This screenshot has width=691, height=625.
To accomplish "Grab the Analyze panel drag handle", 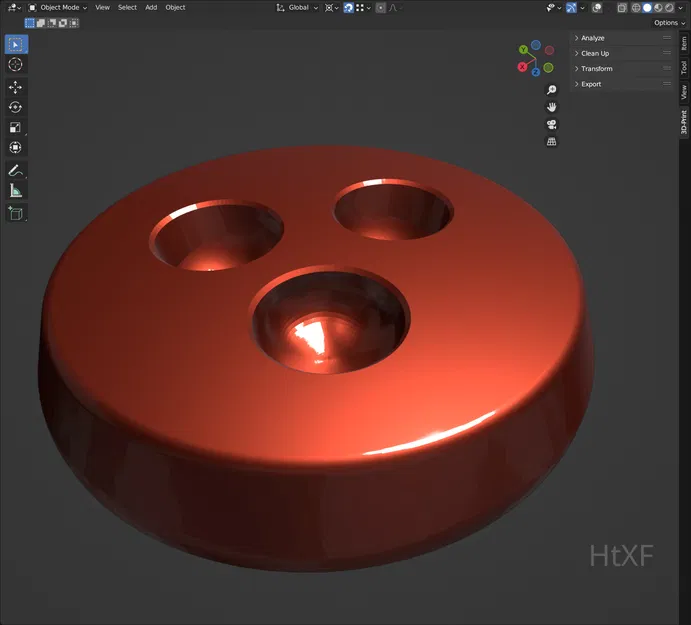I will [667, 38].
